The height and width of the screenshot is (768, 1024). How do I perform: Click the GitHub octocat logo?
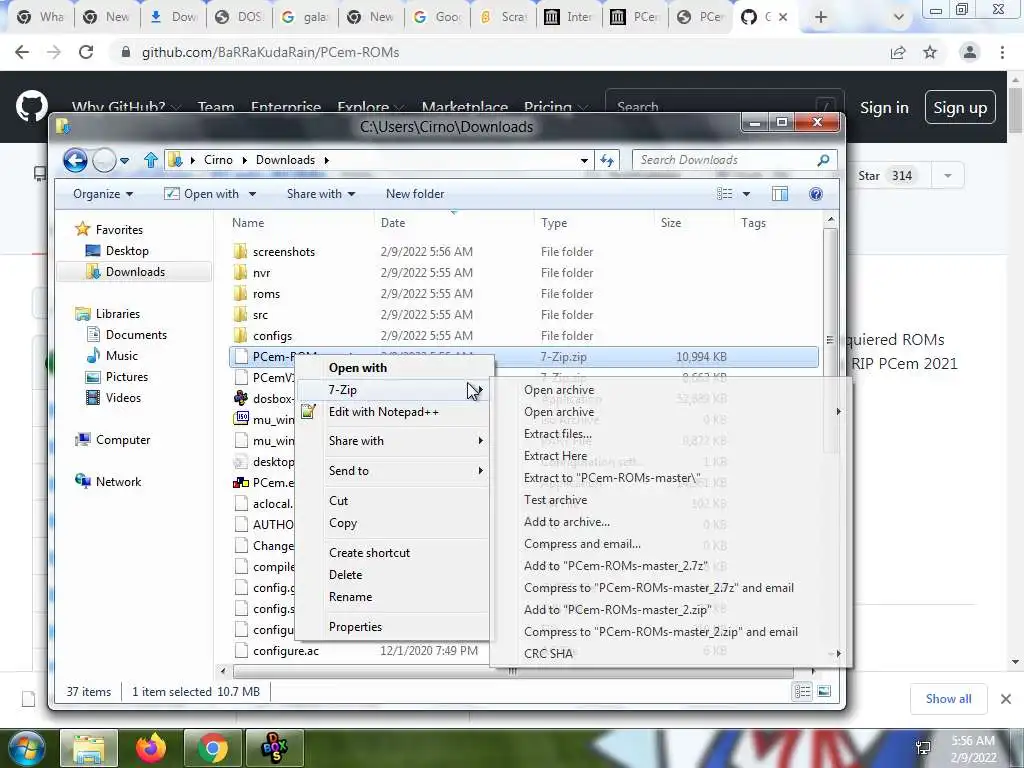click(31, 106)
